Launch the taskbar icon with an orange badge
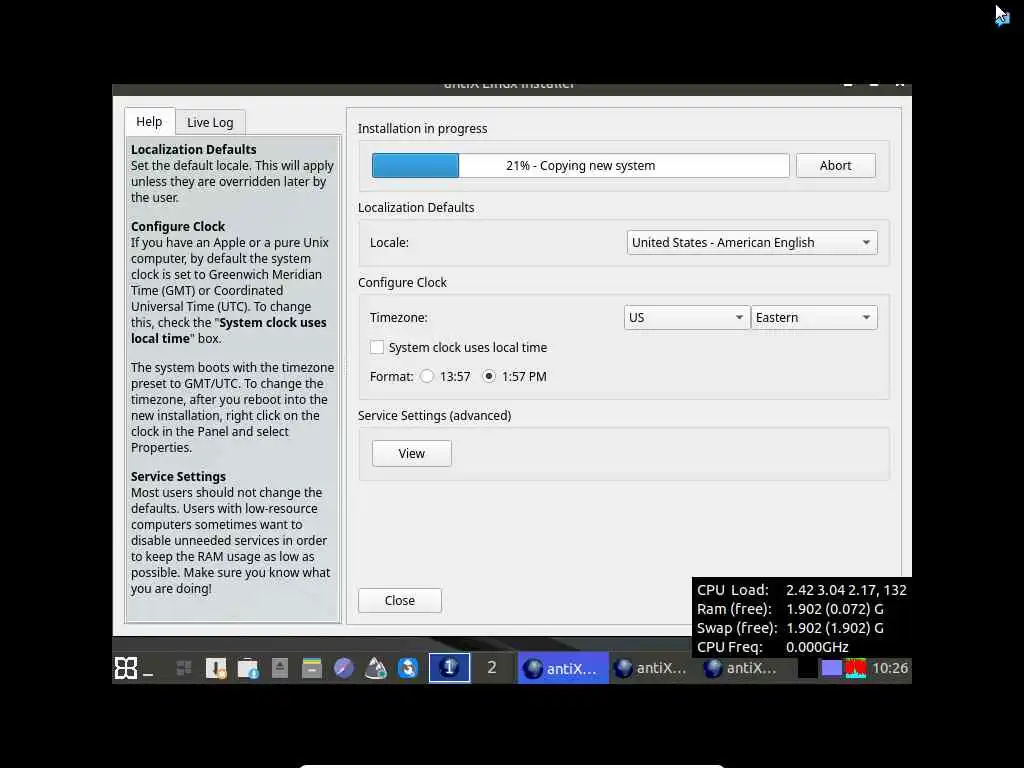This screenshot has width=1024, height=768. (x=216, y=667)
